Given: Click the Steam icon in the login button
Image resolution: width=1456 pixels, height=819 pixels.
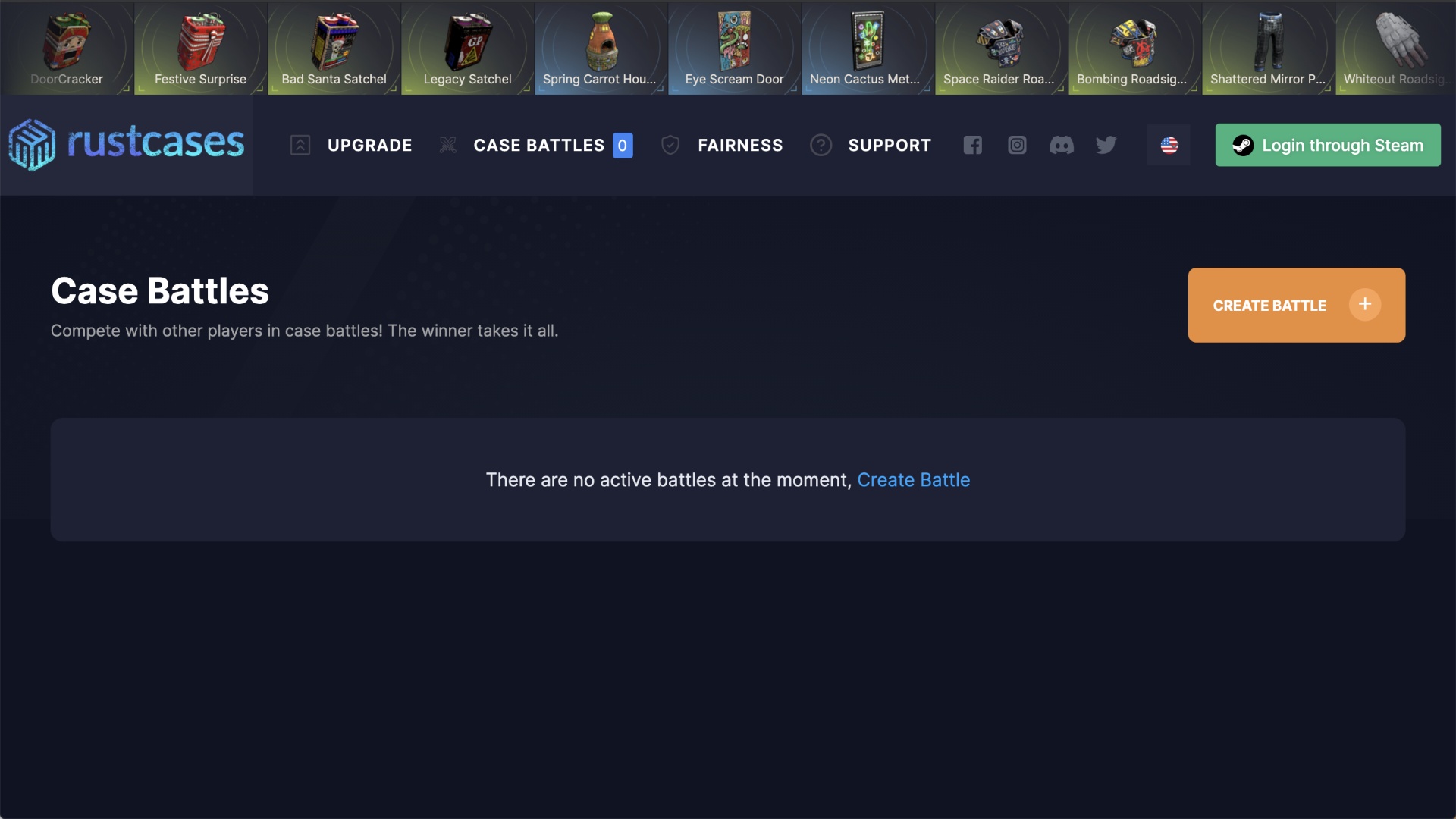Looking at the screenshot, I should [1243, 145].
